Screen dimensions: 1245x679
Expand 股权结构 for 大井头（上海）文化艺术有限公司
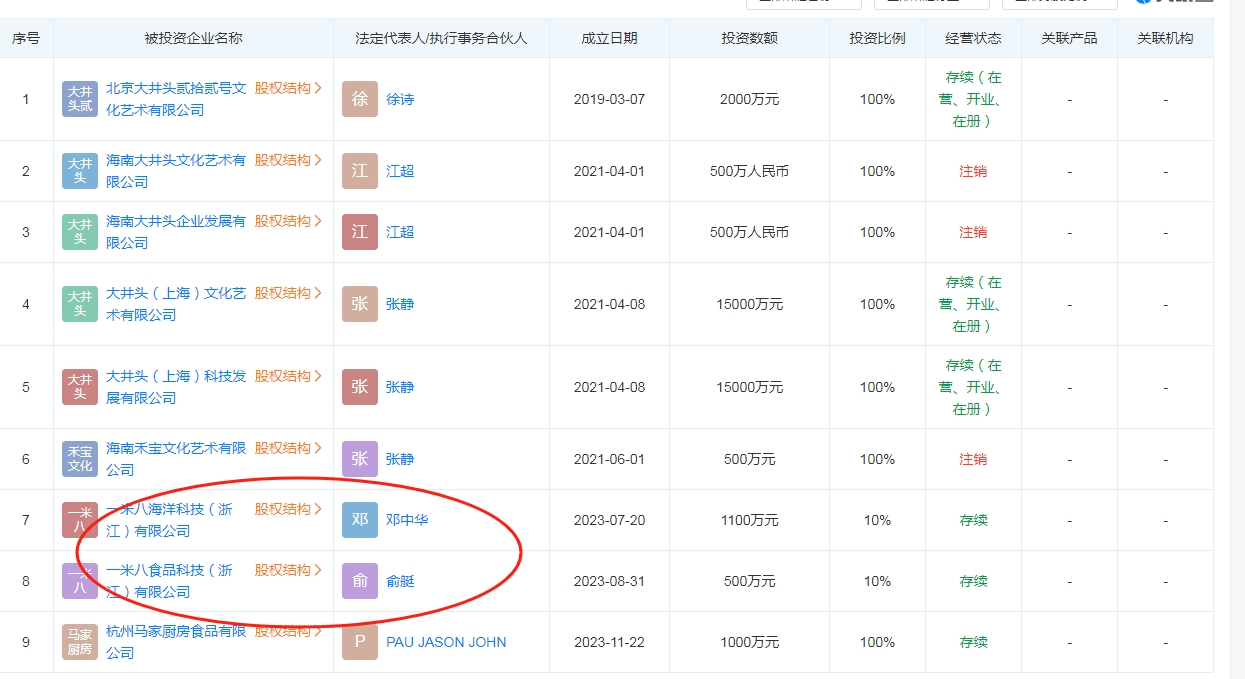tap(288, 293)
